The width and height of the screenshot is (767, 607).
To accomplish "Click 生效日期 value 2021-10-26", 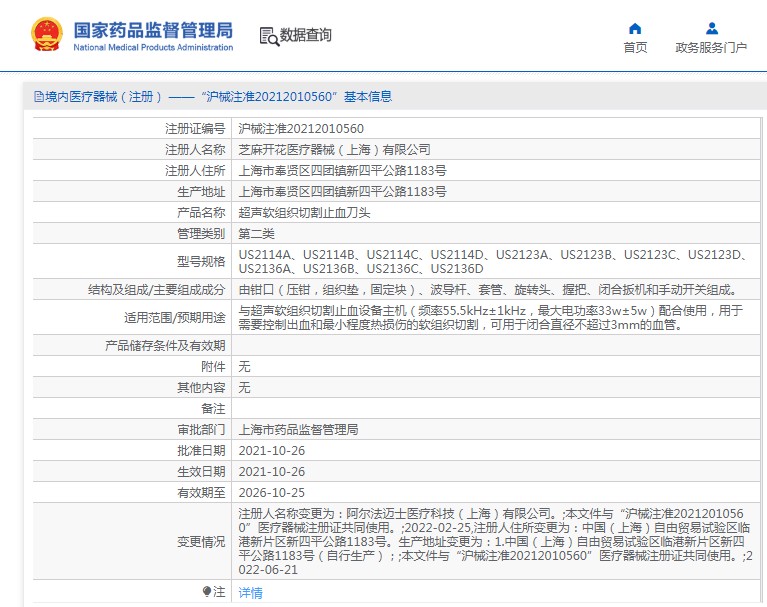I will pos(271,472).
